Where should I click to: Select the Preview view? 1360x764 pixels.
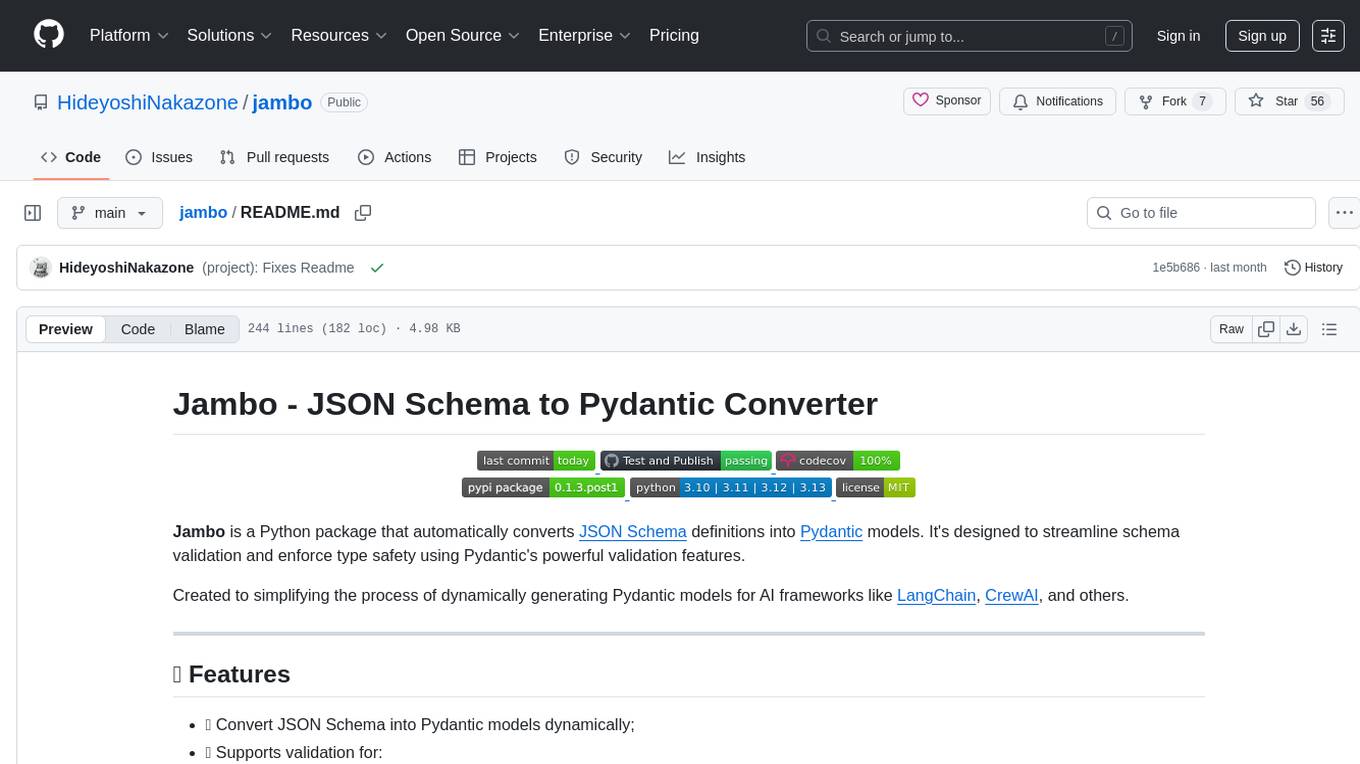point(66,329)
